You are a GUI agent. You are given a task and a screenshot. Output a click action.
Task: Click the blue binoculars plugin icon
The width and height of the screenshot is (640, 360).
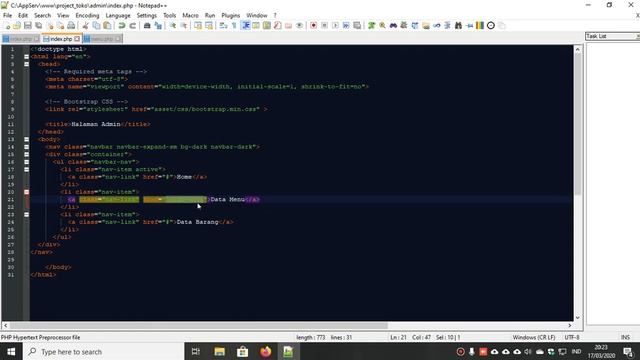click(x=393, y=26)
